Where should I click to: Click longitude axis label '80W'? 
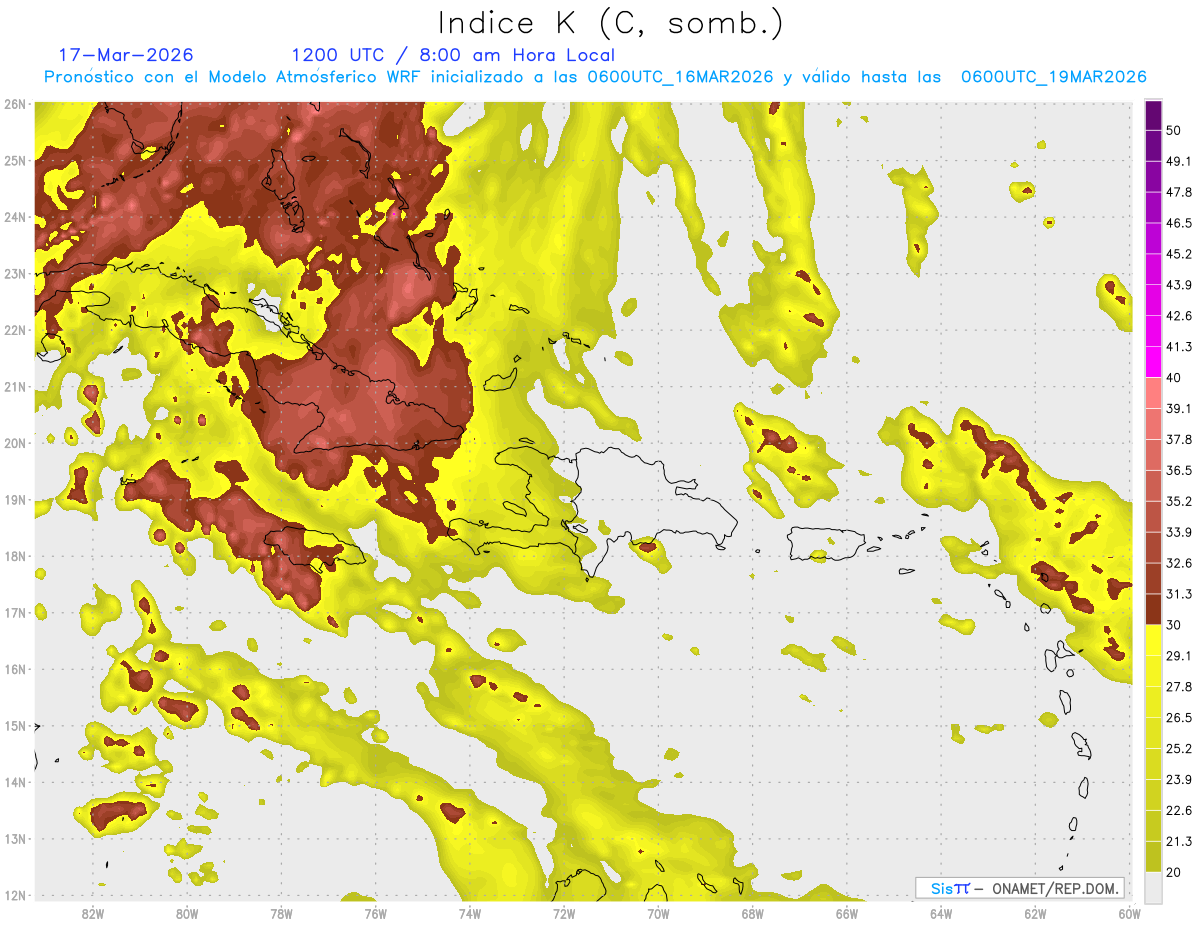pyautogui.click(x=187, y=914)
